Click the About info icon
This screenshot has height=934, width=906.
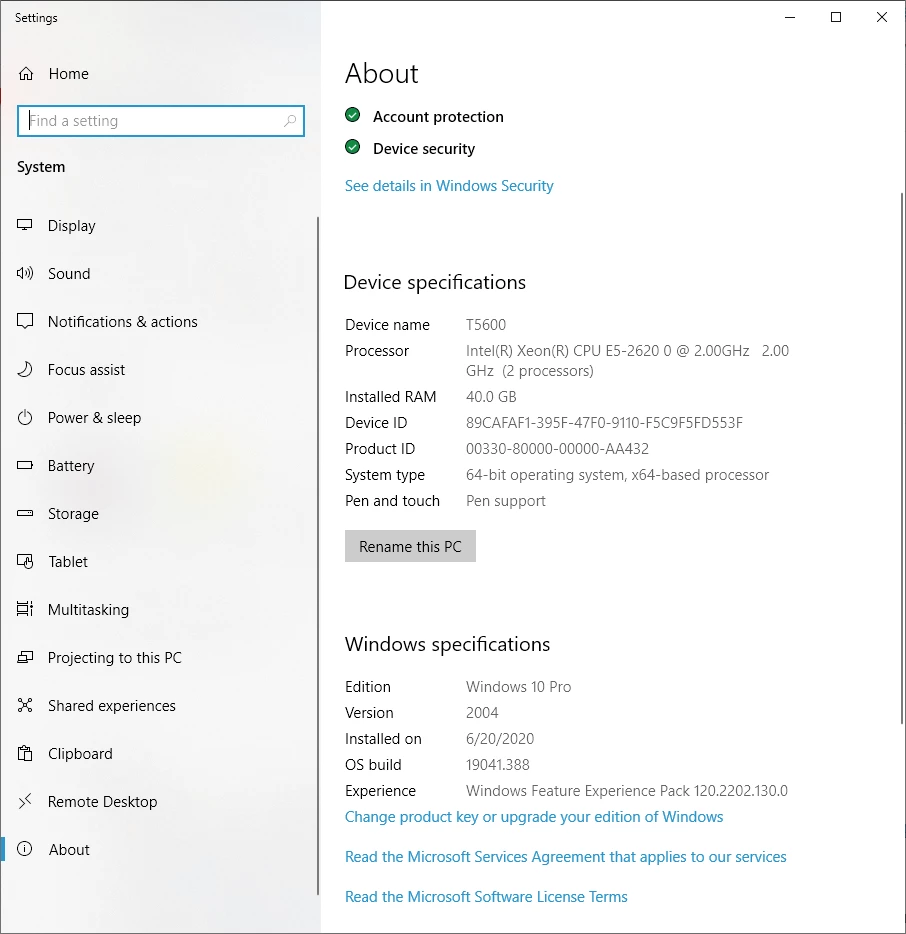(x=24, y=849)
